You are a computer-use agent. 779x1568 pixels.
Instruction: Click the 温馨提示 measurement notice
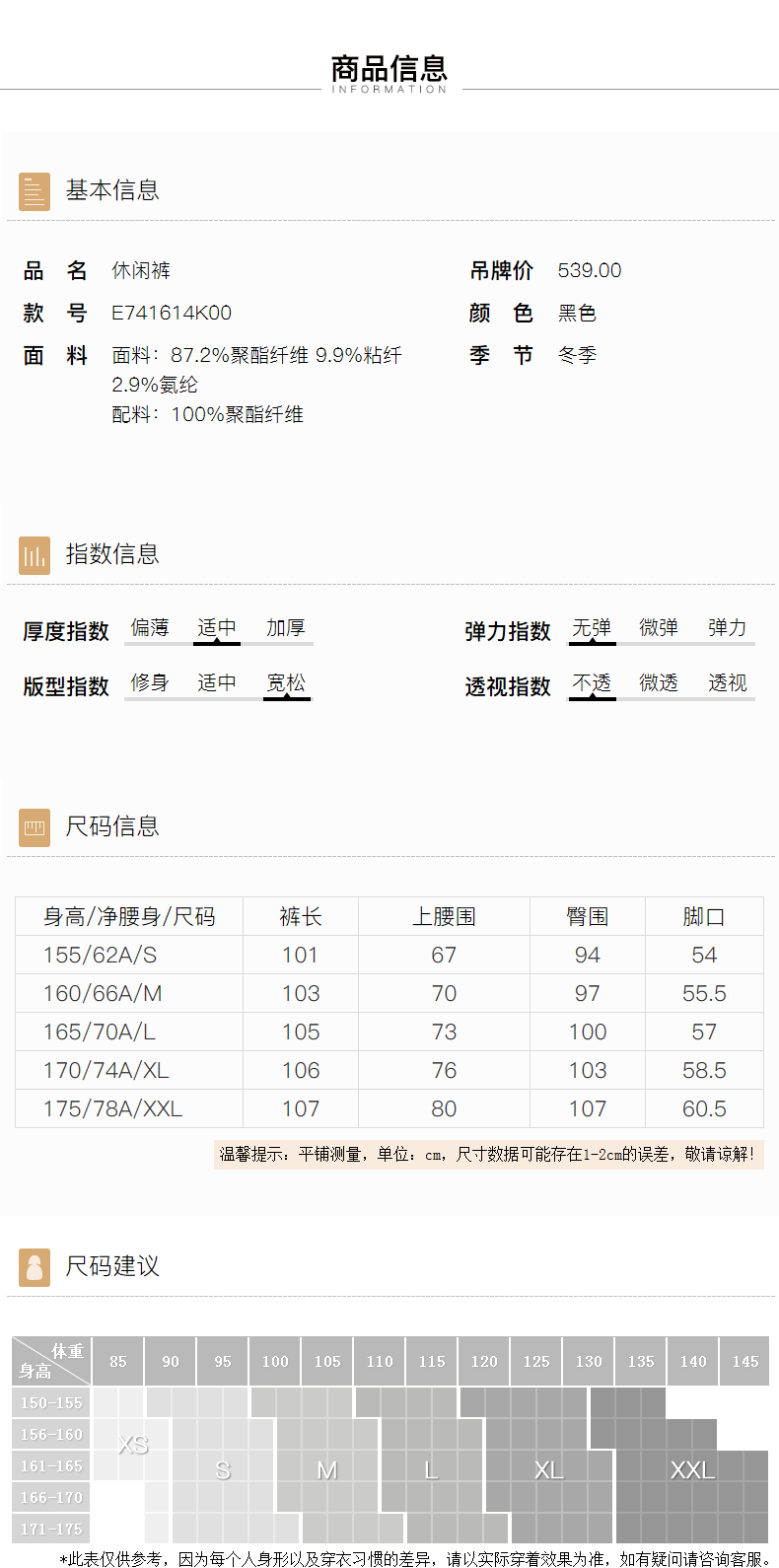pyautogui.click(x=488, y=1155)
